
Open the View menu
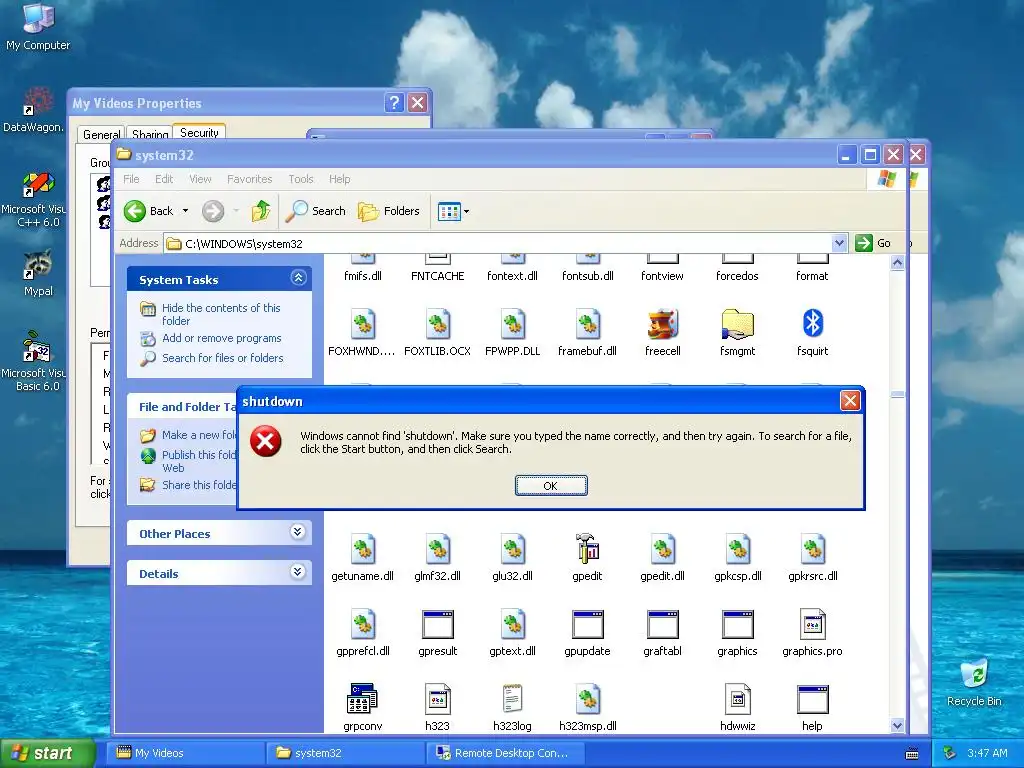pos(200,179)
